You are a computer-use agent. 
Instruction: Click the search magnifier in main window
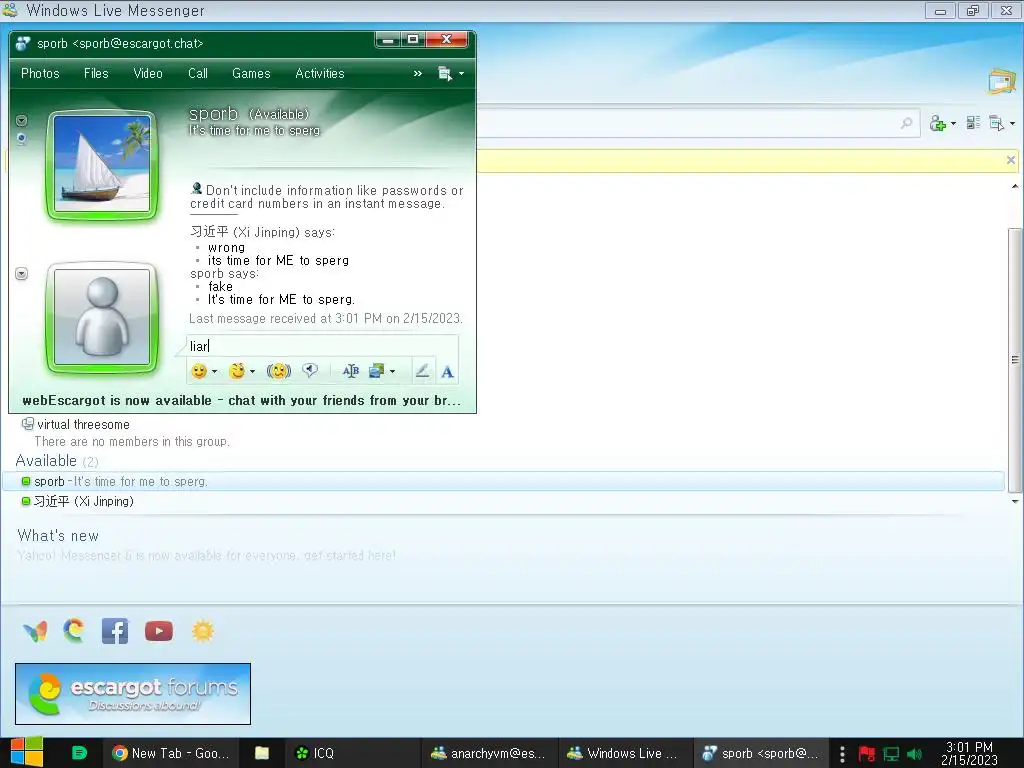pyautogui.click(x=906, y=123)
